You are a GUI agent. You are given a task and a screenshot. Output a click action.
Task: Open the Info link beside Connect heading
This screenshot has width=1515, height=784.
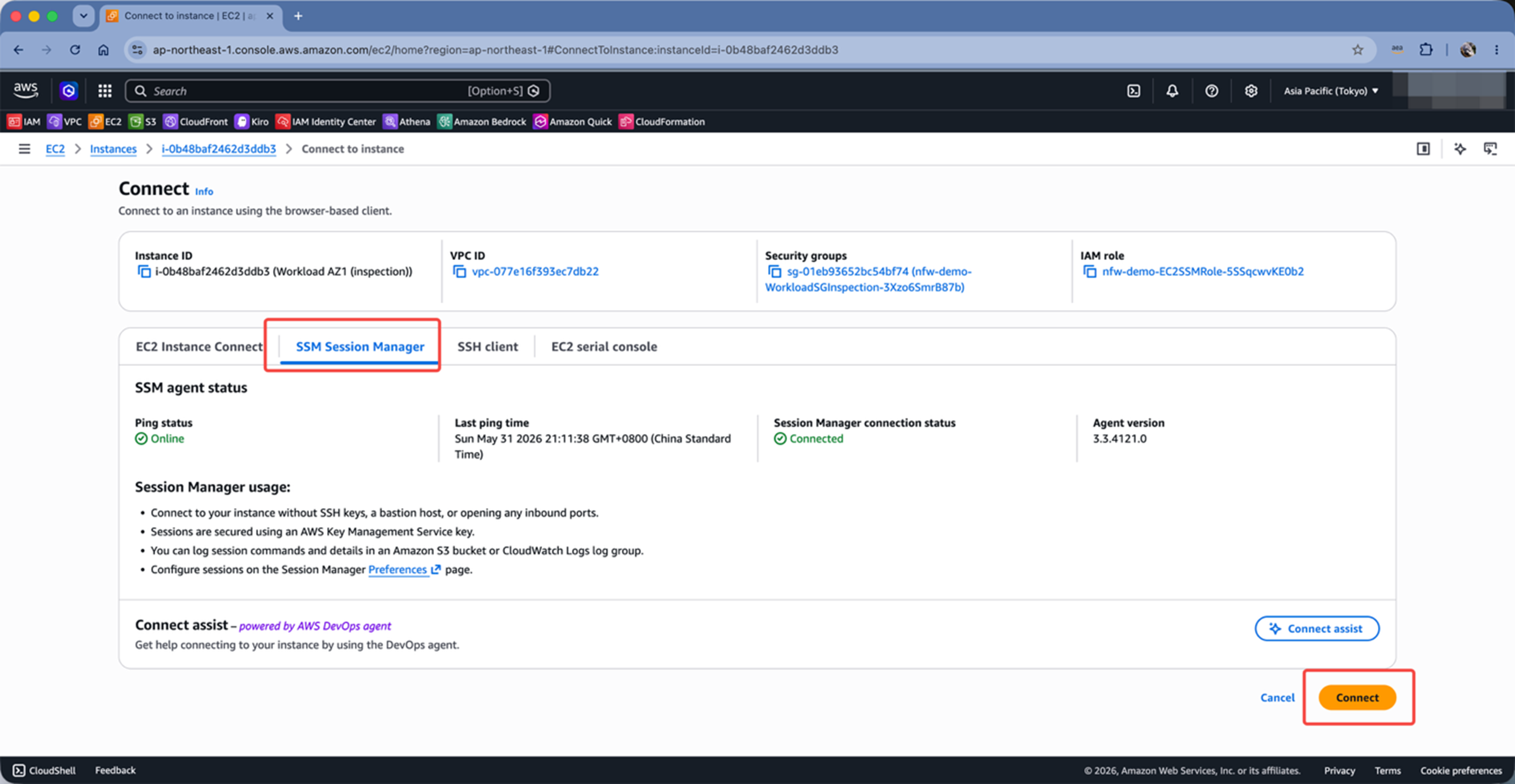click(x=204, y=191)
